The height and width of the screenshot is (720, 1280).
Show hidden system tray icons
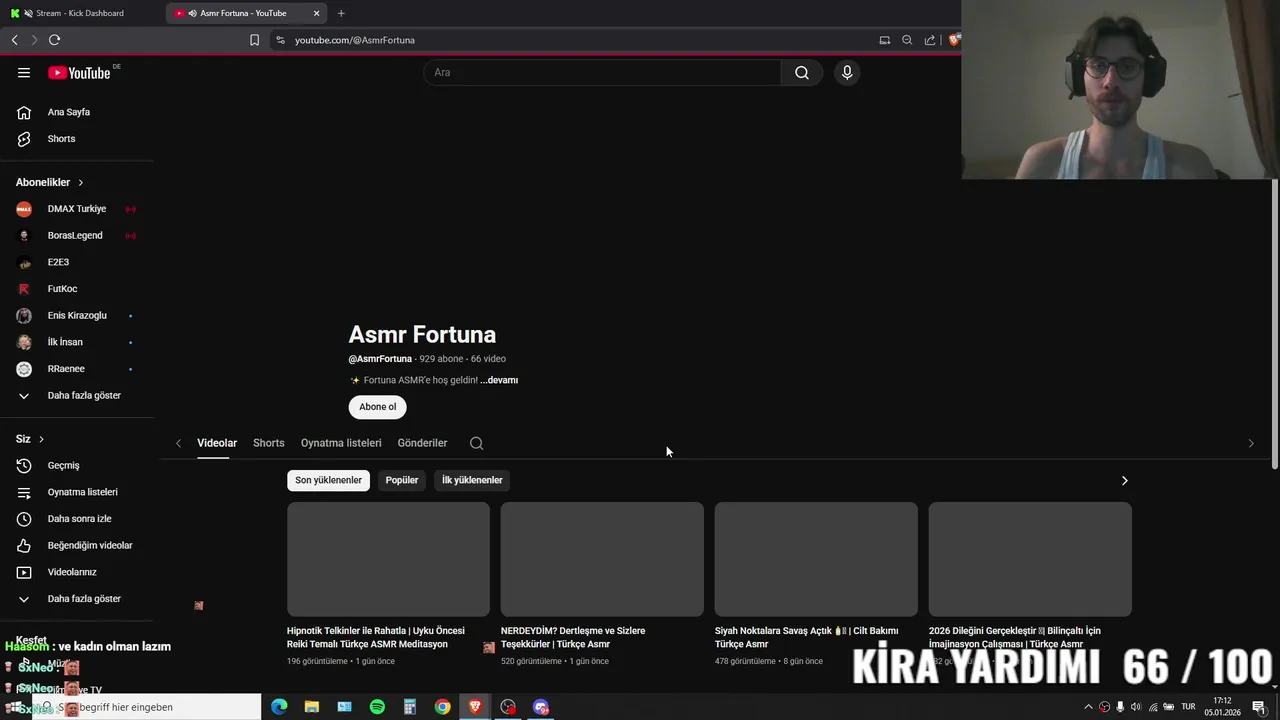point(1088,707)
